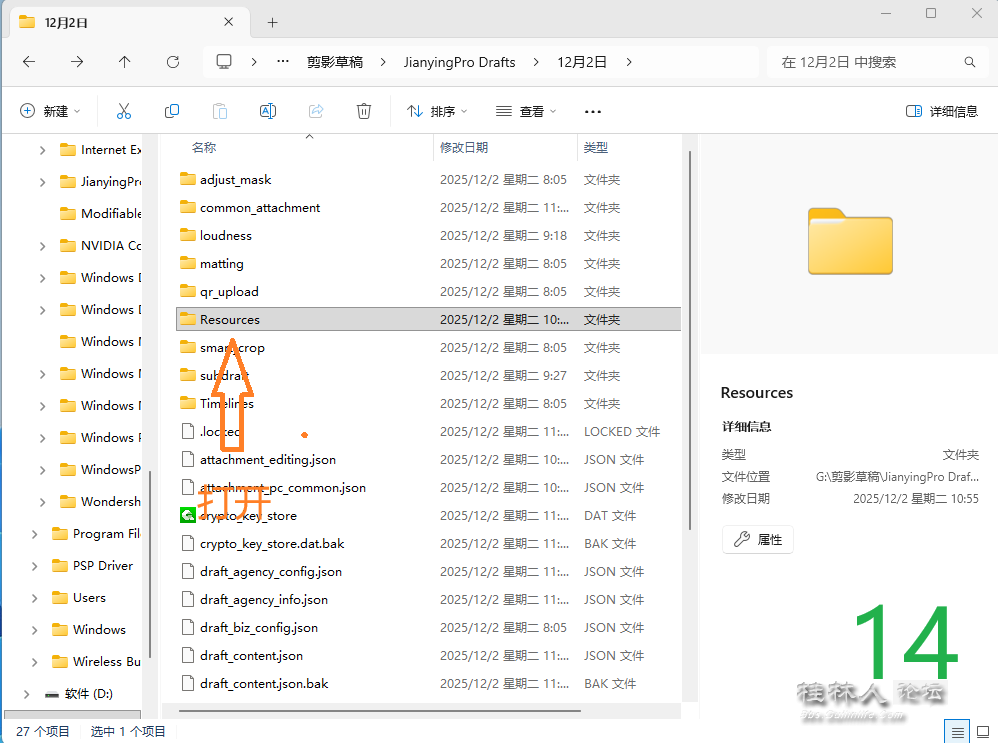Navigate back with the left arrow

point(29,62)
